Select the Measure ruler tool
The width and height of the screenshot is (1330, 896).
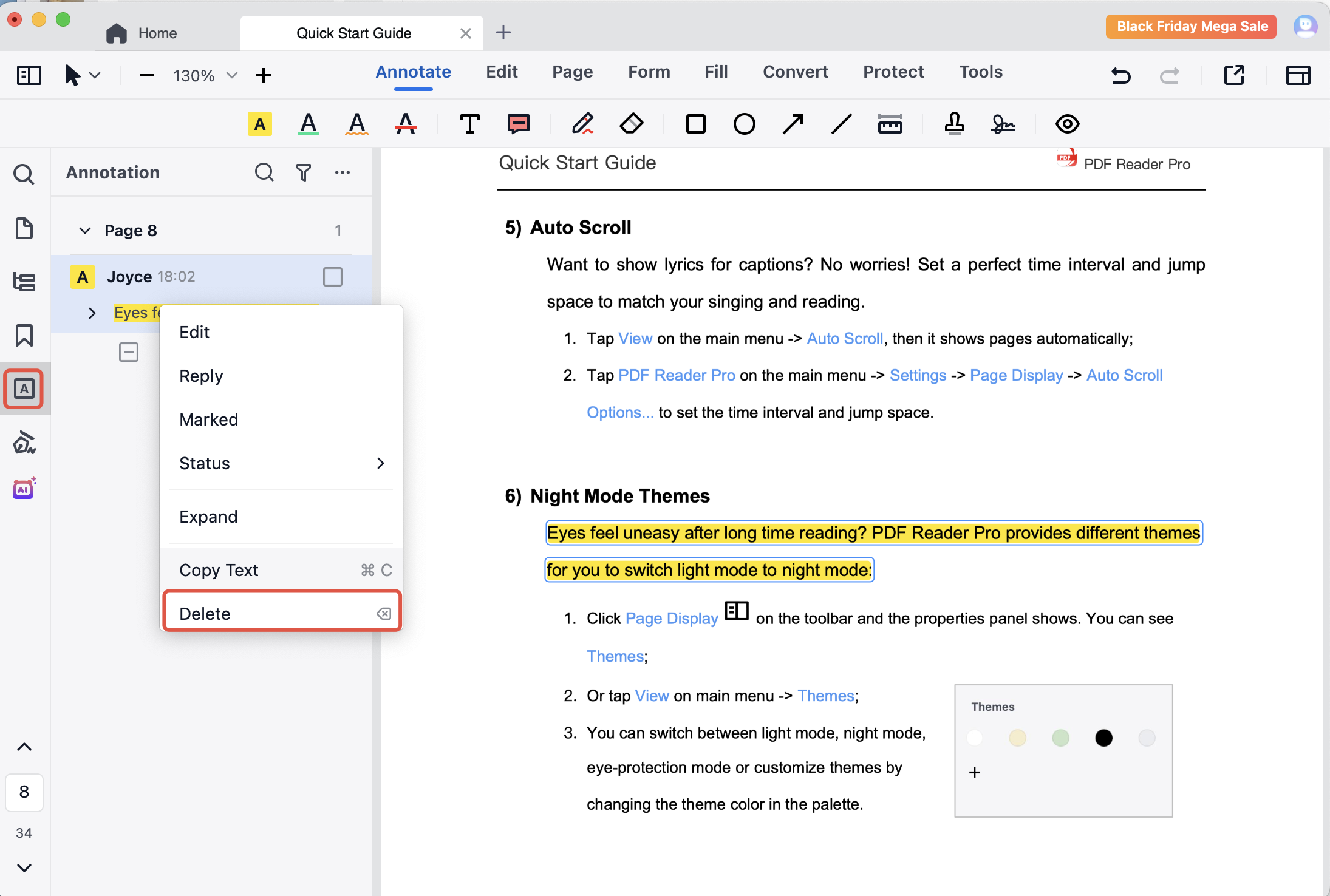point(890,124)
